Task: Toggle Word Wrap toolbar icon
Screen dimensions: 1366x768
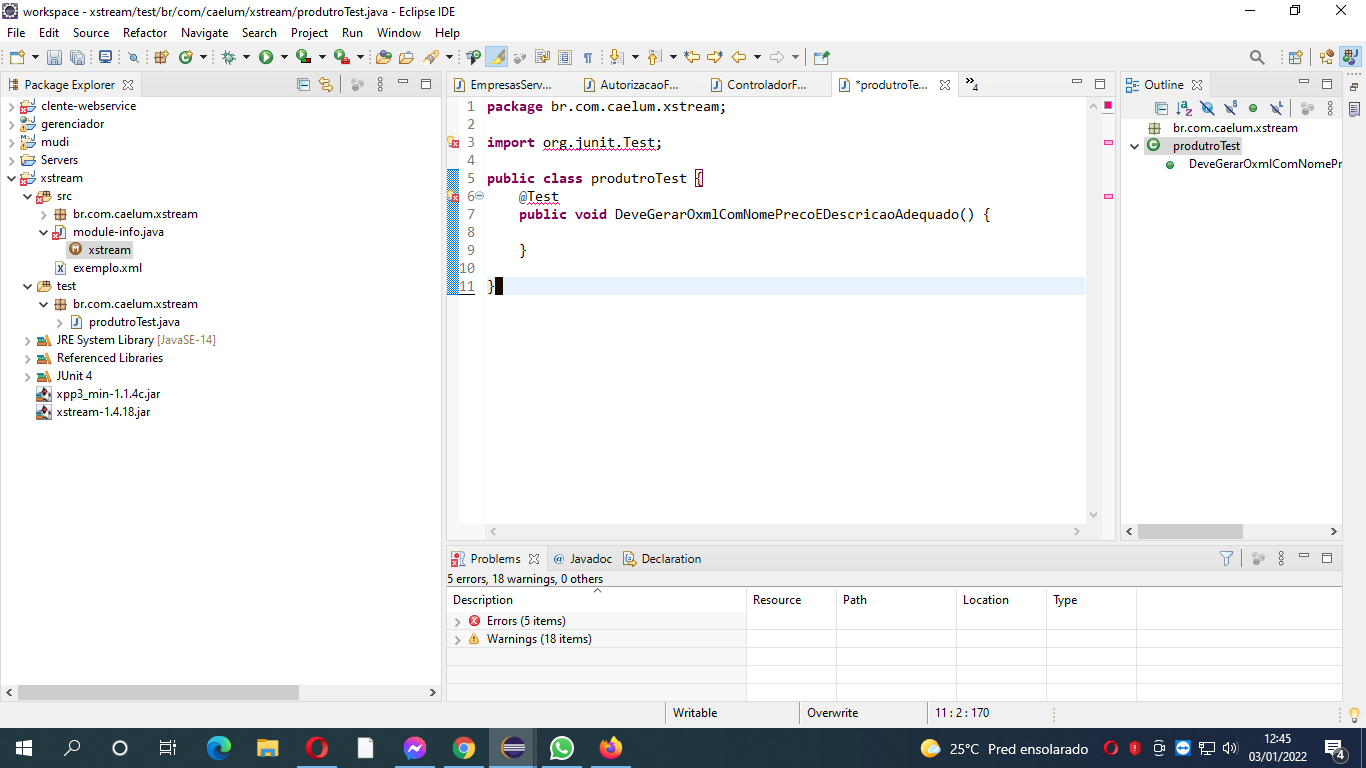Action: point(542,57)
